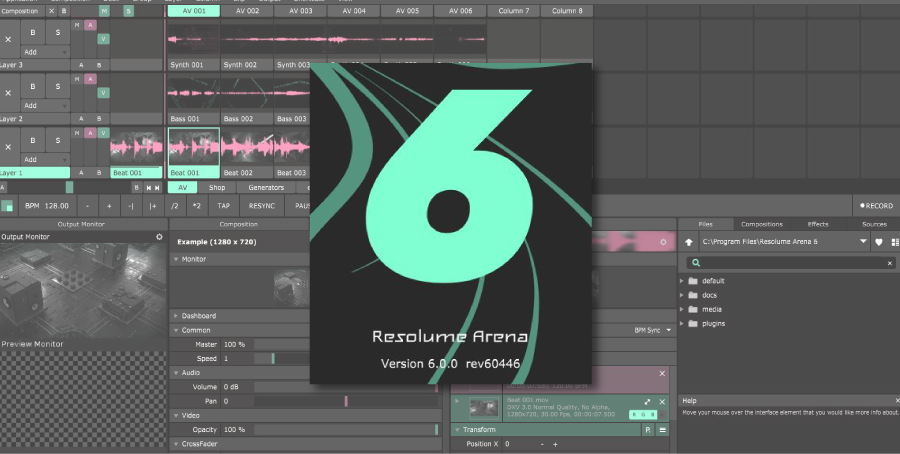Switch to Effects tab
900x454 pixels.
tap(818, 224)
